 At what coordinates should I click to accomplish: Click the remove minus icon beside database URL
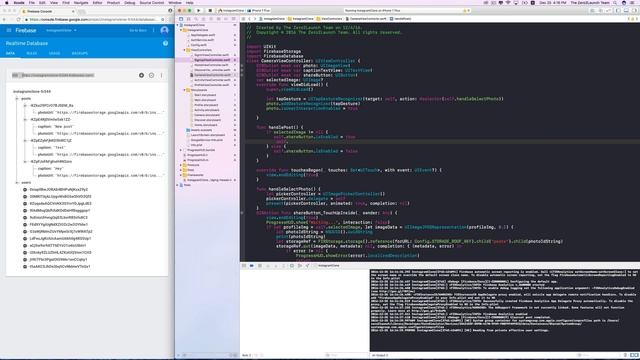[x=151, y=75]
